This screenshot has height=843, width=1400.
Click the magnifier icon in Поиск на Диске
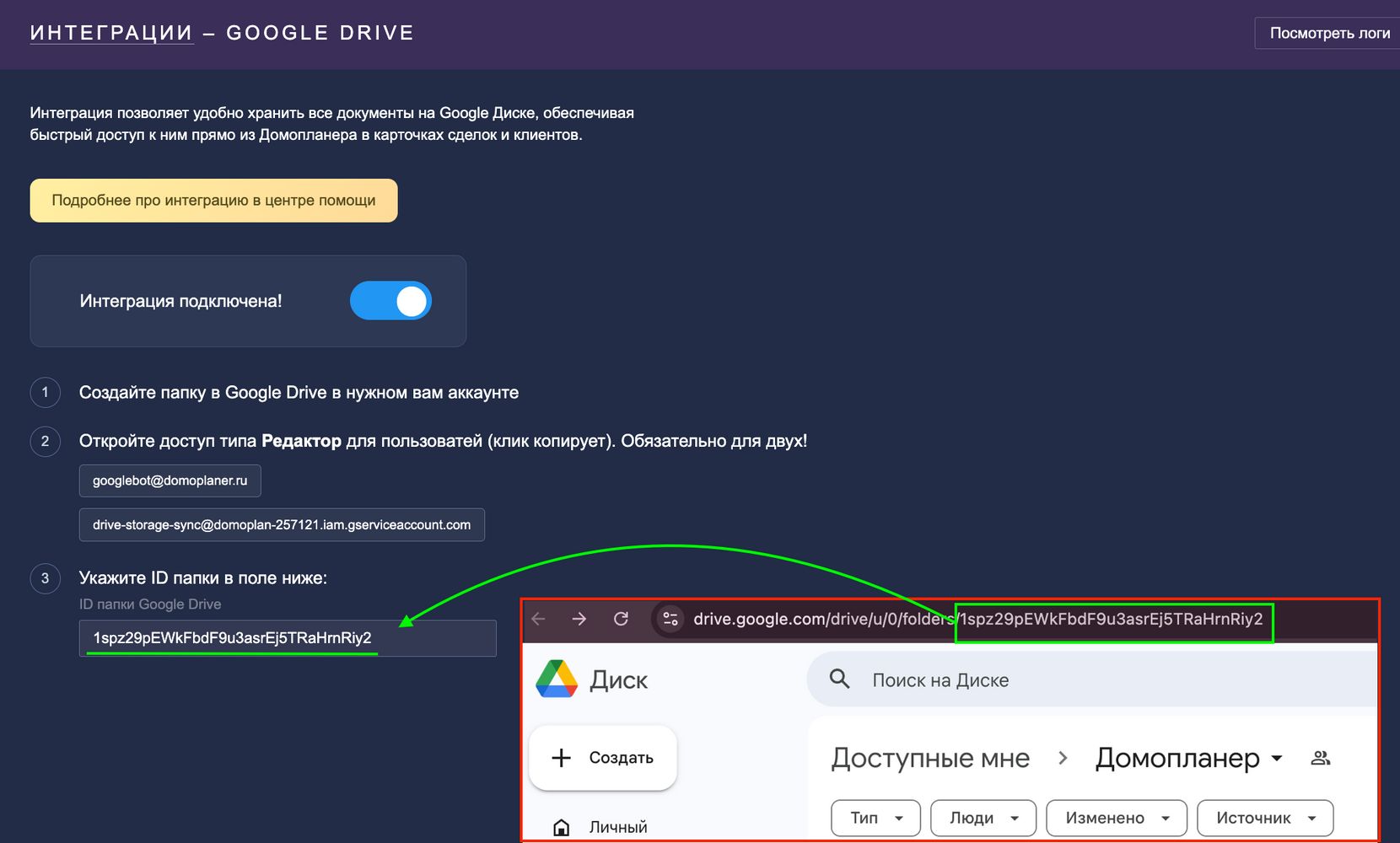[x=839, y=679]
